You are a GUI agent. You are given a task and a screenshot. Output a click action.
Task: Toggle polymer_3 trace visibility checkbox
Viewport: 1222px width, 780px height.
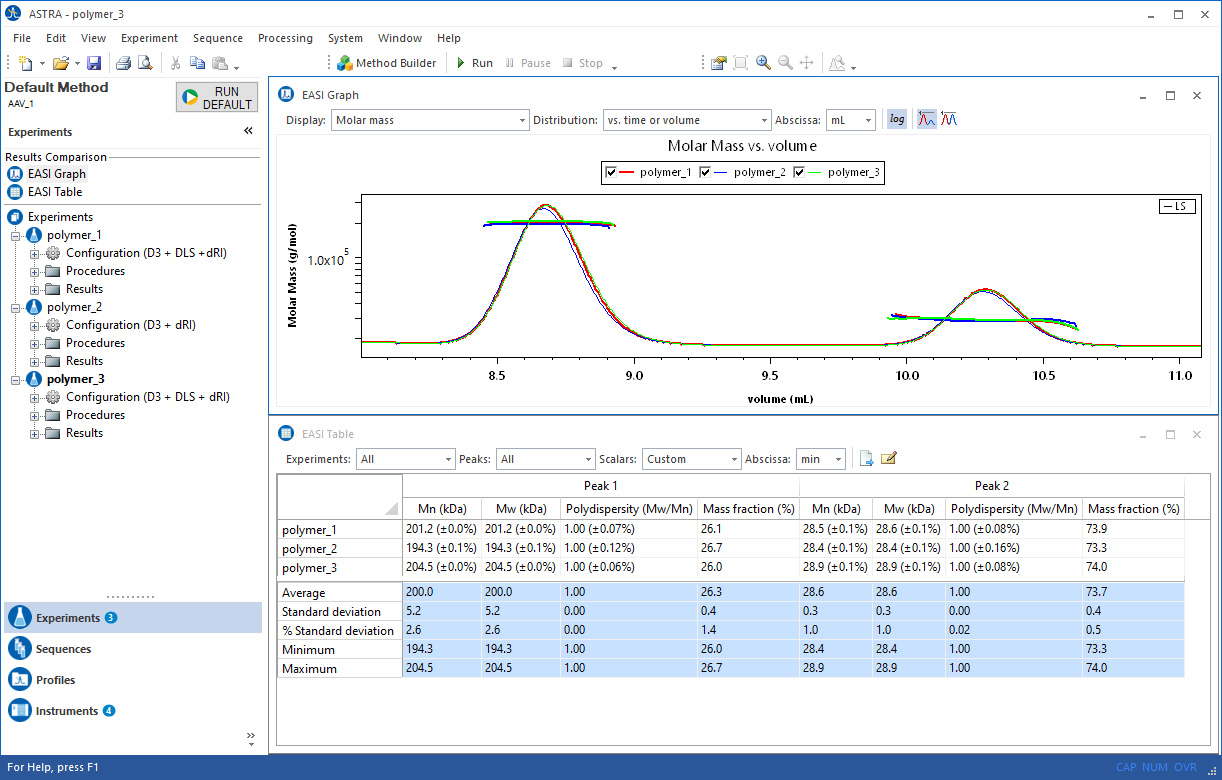[799, 173]
